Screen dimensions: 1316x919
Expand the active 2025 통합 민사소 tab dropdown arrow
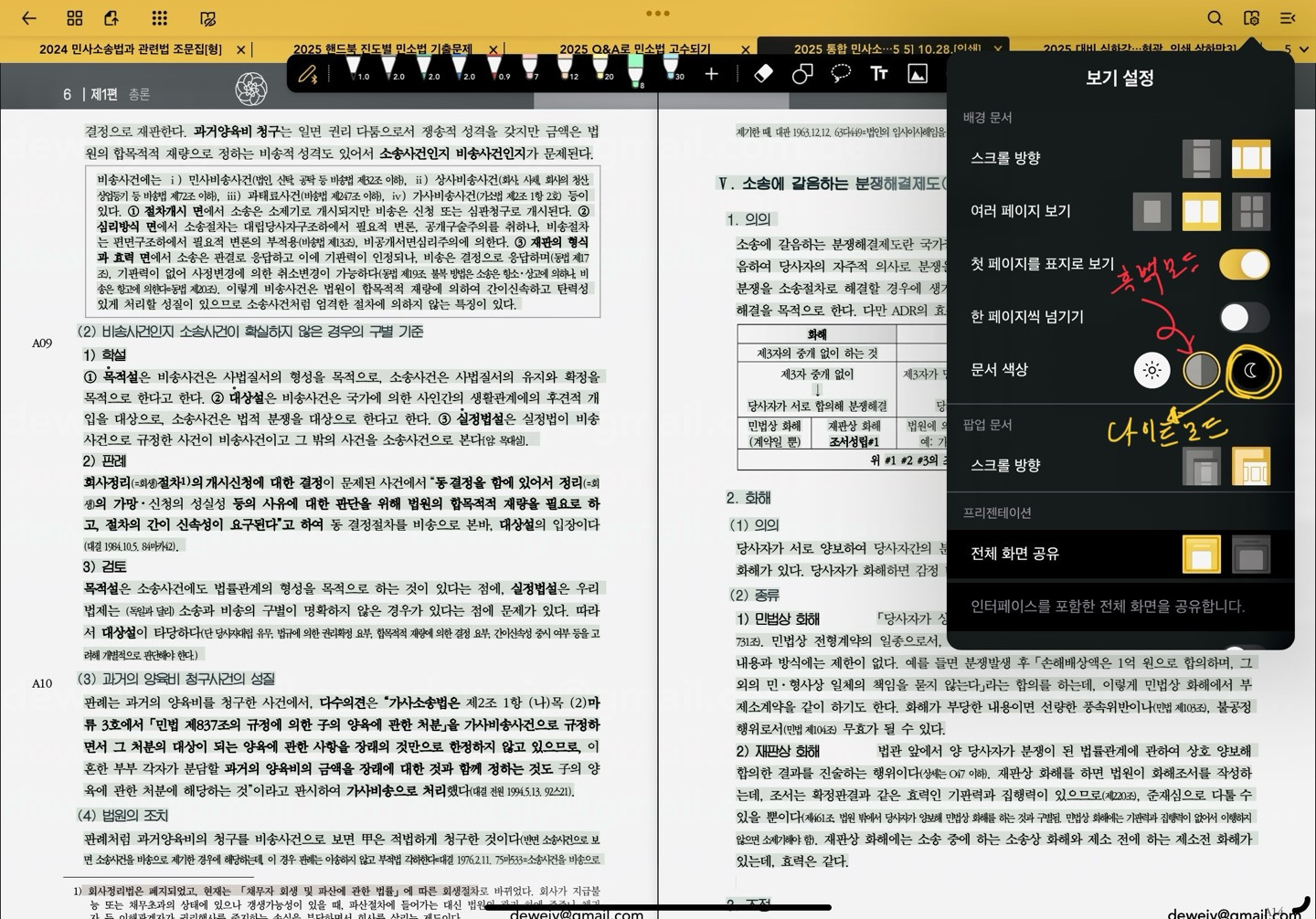(x=998, y=49)
